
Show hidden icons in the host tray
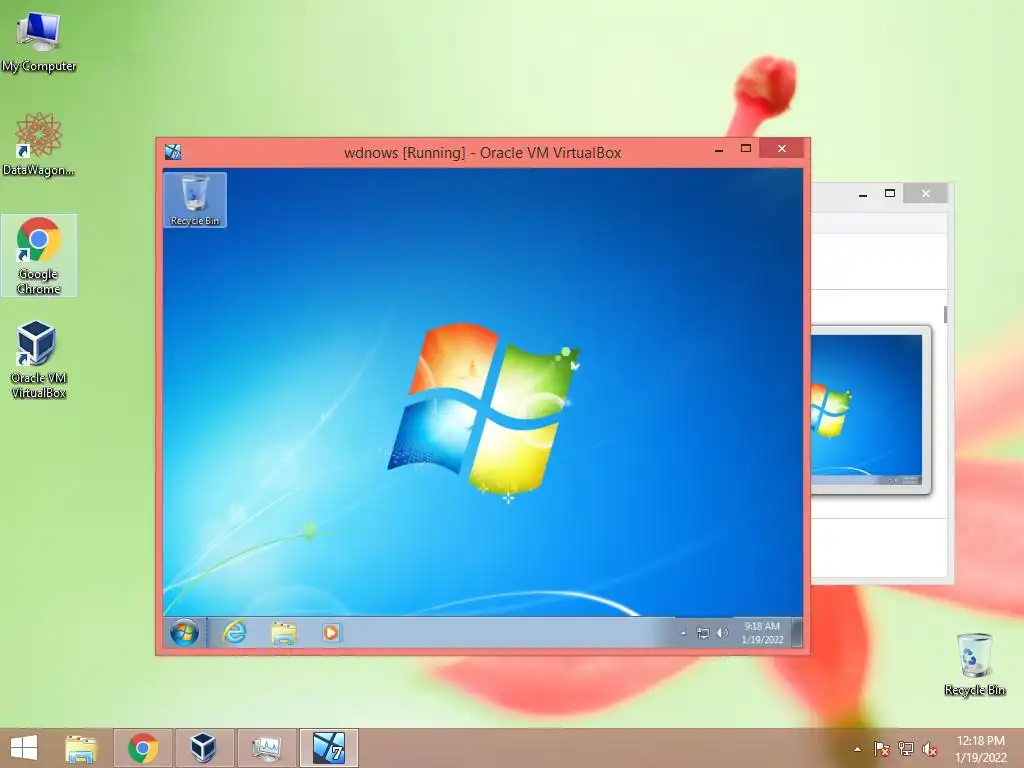(x=857, y=749)
